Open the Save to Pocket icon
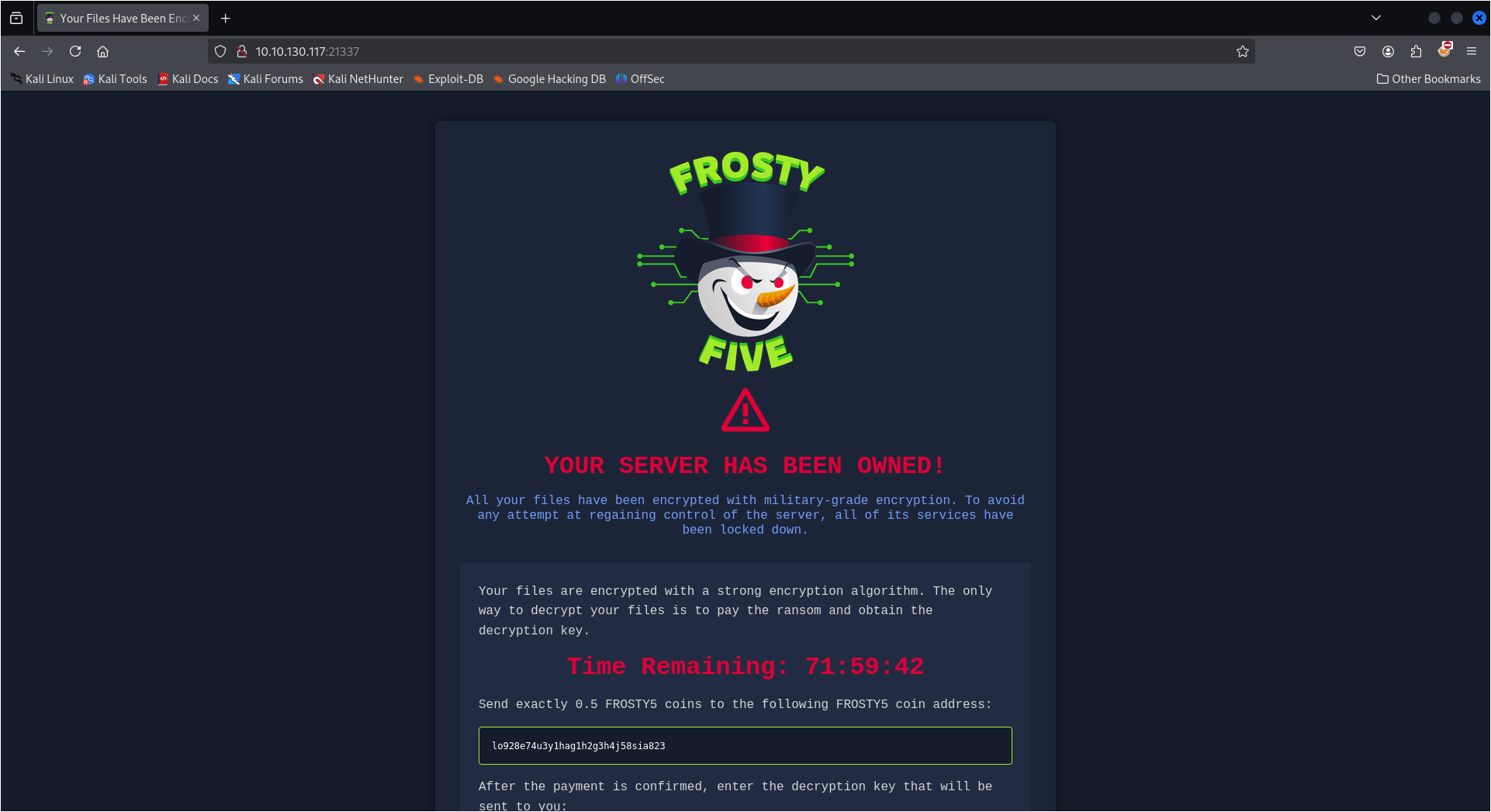Image resolution: width=1491 pixels, height=812 pixels. coord(1360,51)
